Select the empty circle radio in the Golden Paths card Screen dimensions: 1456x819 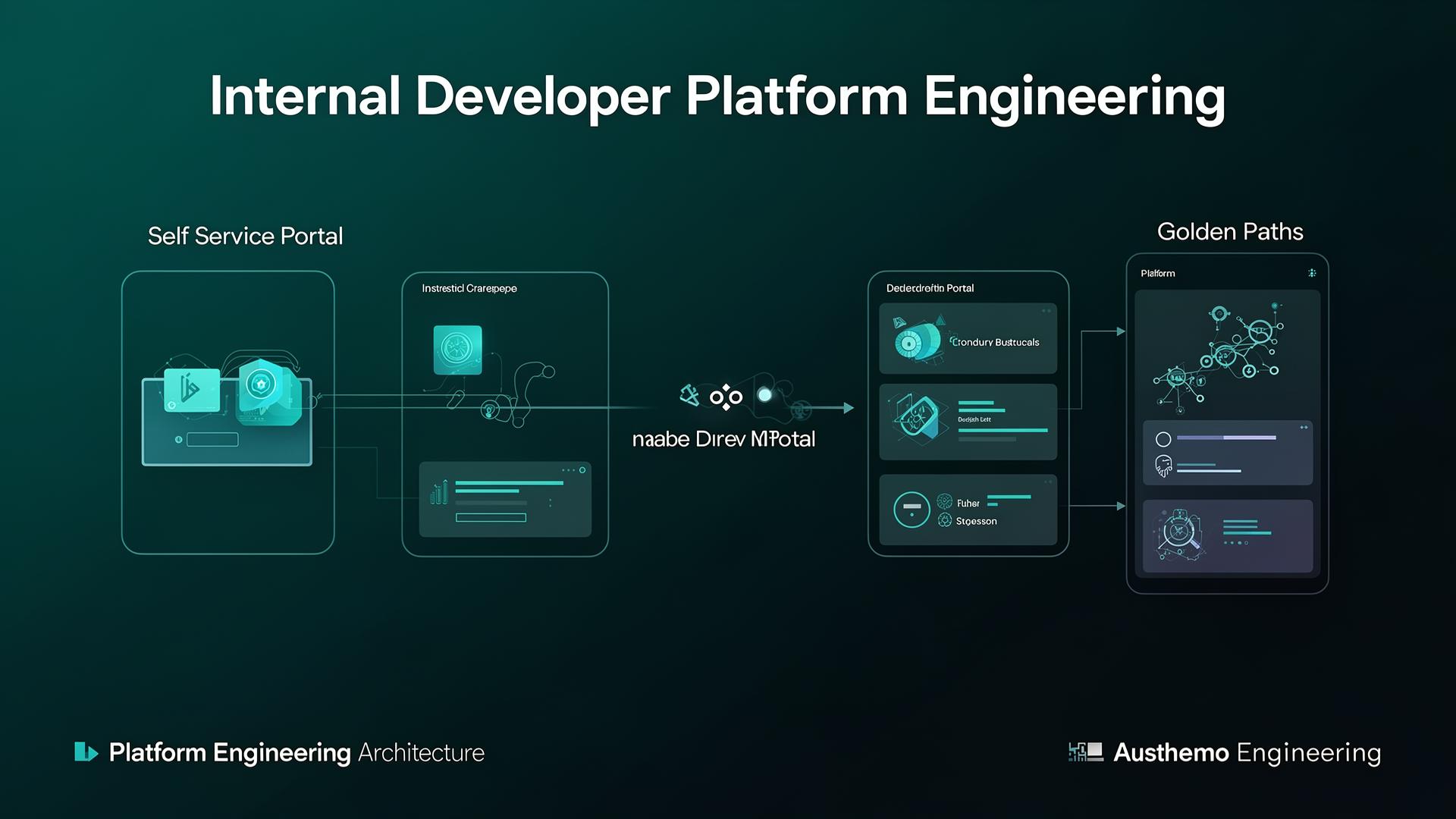tap(1163, 439)
